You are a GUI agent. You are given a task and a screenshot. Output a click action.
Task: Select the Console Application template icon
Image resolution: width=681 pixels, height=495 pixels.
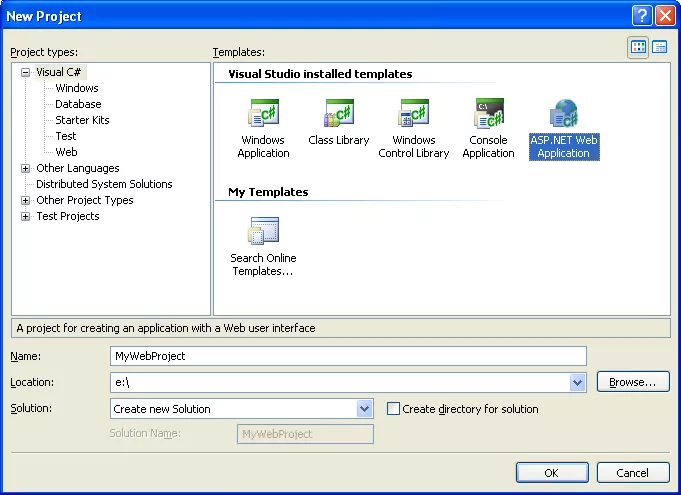(x=489, y=113)
